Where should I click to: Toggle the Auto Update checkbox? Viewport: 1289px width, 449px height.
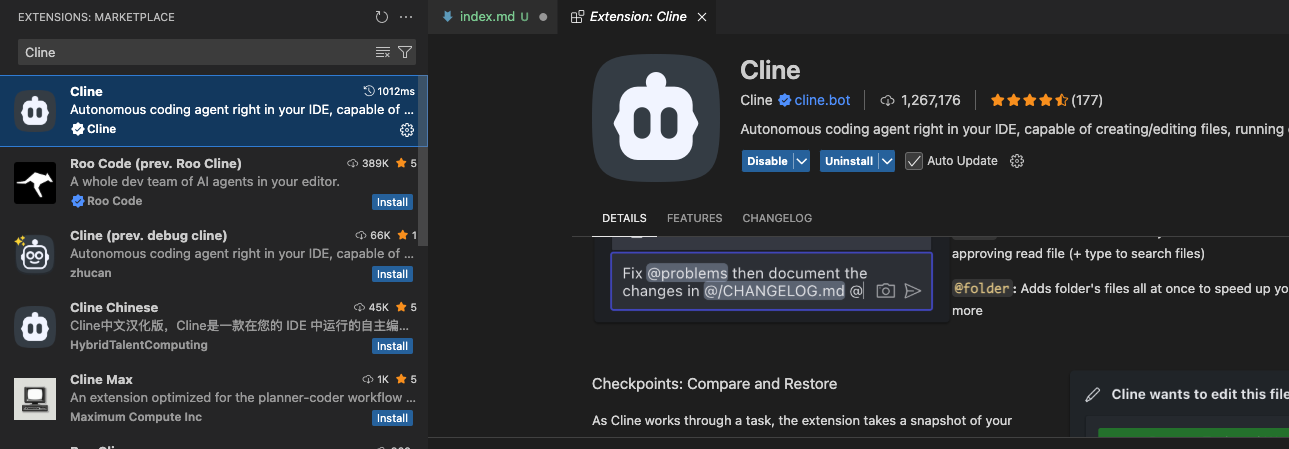point(913,161)
